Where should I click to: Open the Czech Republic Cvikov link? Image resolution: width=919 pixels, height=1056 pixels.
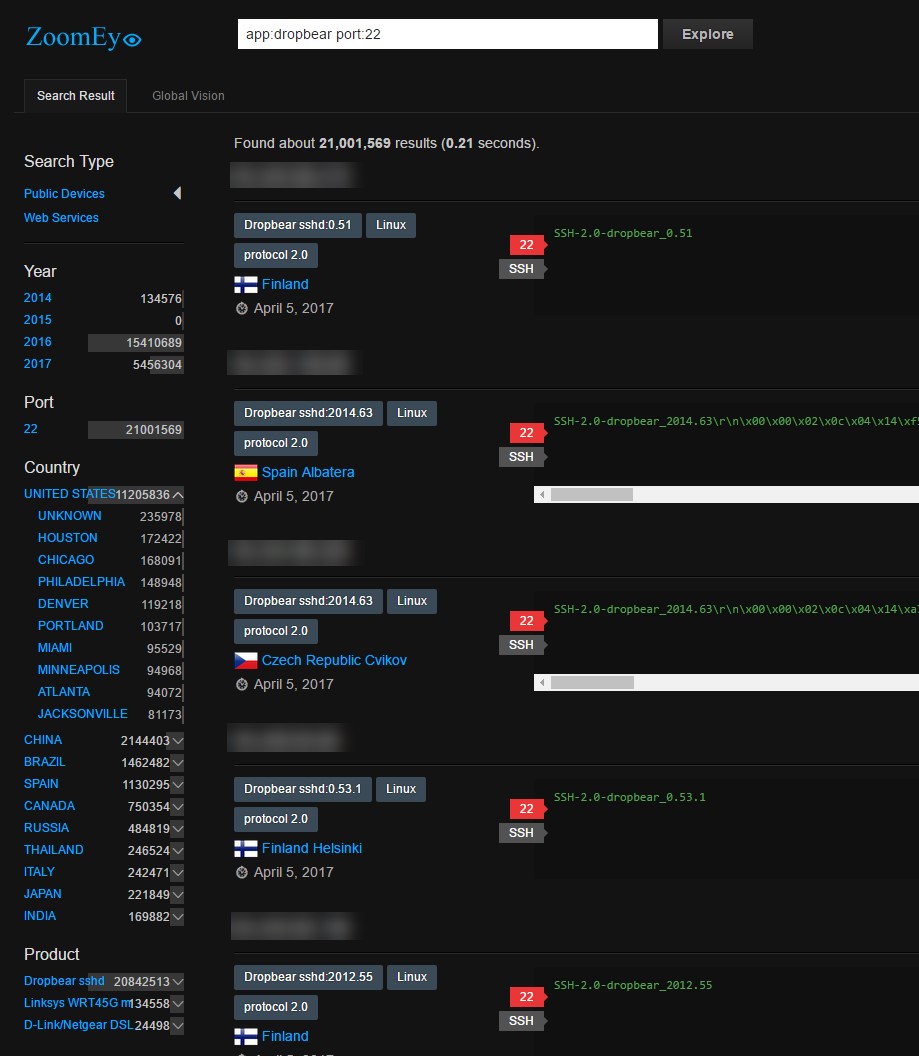334,660
